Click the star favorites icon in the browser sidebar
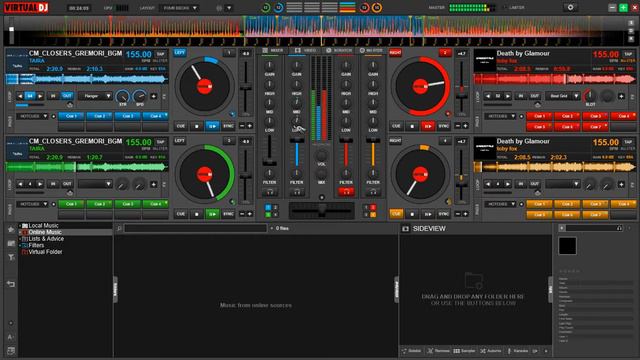 (x=11, y=229)
